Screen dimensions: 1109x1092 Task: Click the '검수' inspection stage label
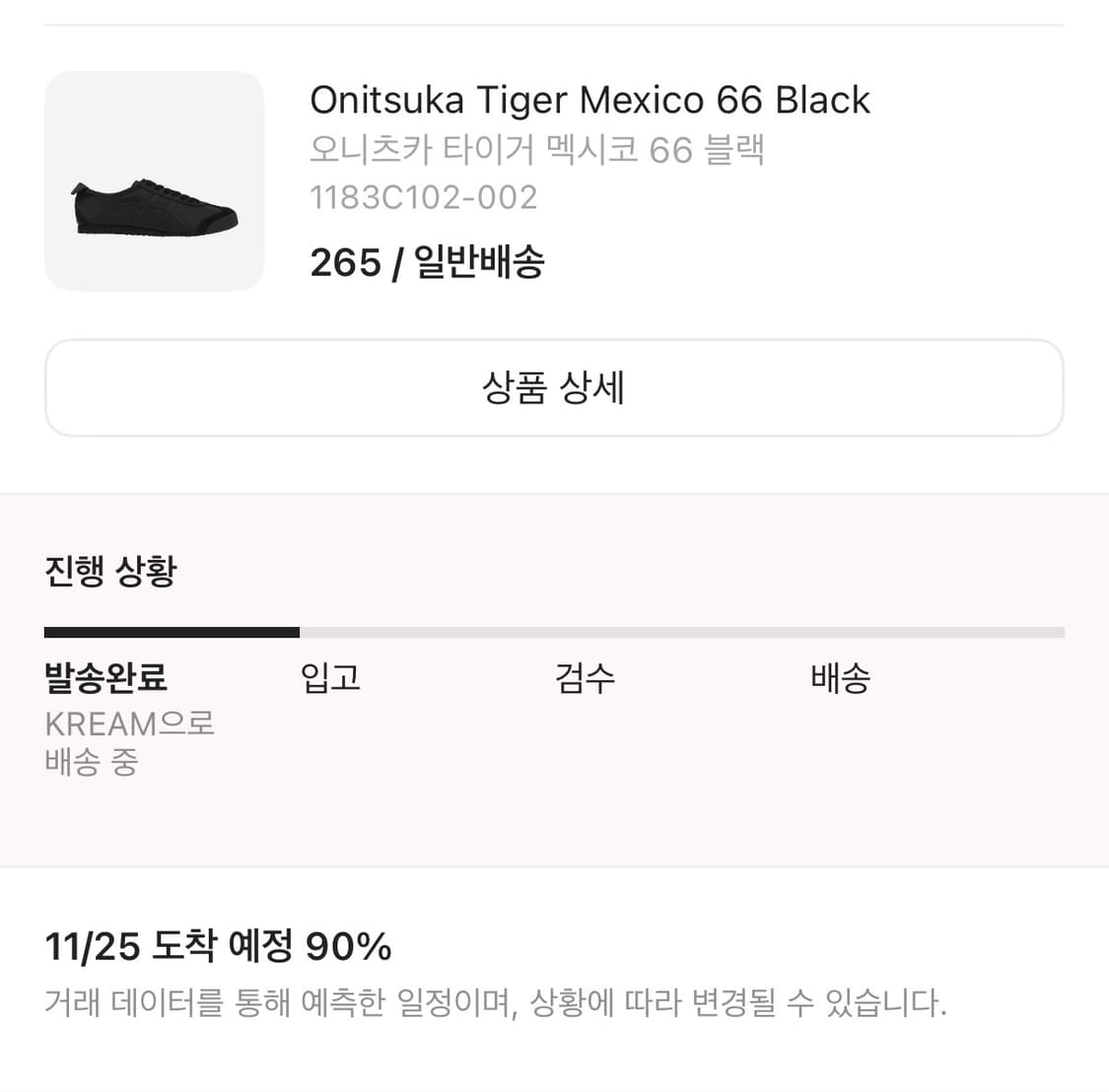[x=585, y=678]
